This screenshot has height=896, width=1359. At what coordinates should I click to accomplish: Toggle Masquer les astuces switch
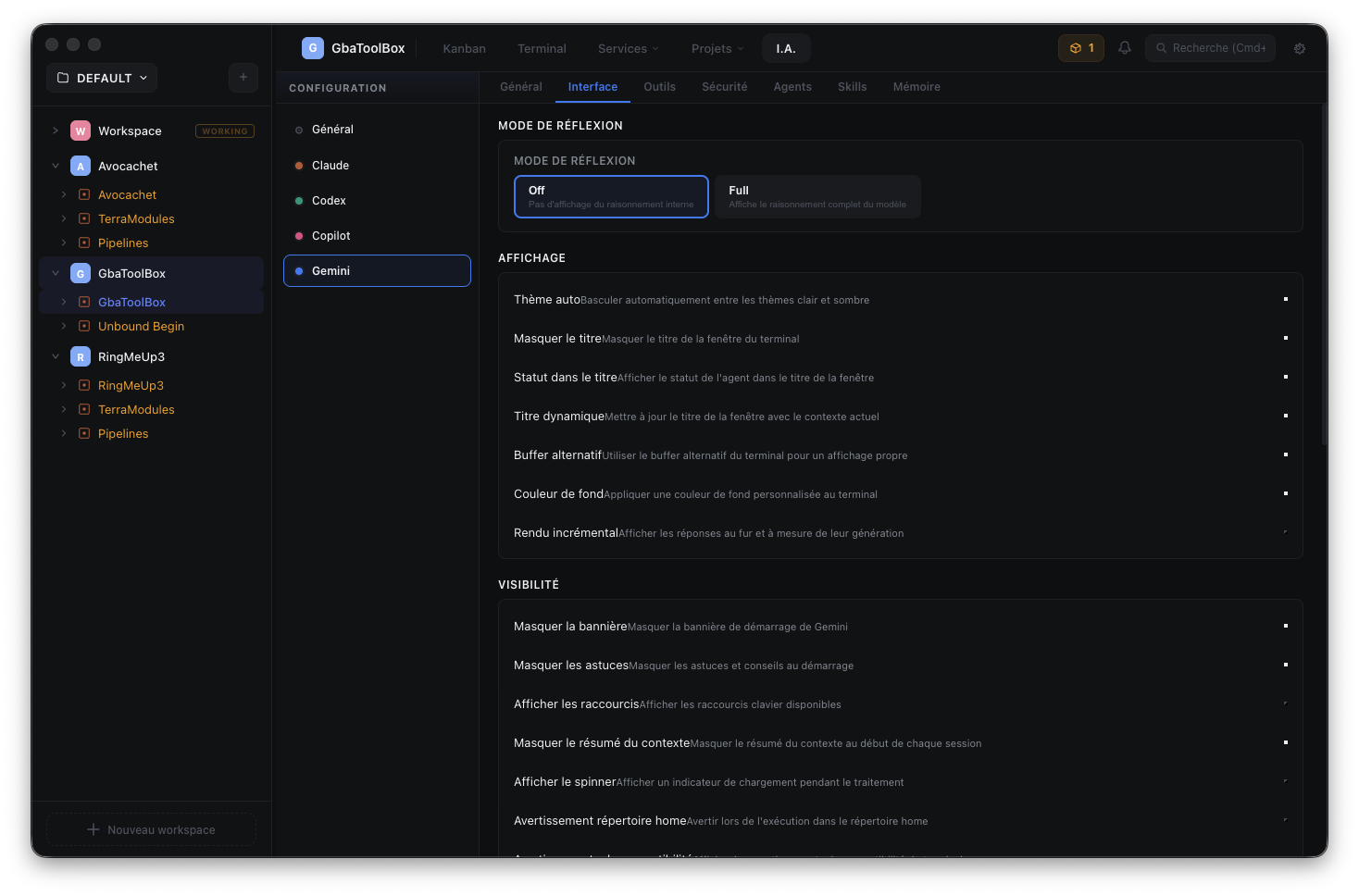point(1286,665)
